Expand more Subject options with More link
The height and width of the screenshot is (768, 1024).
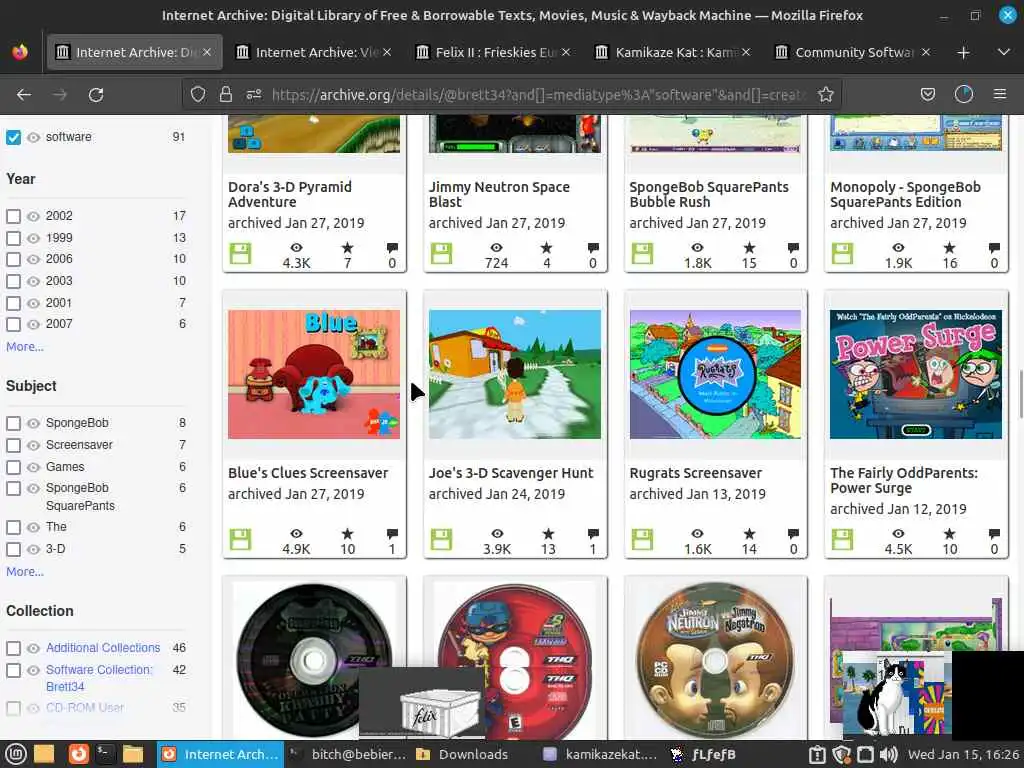click(25, 571)
